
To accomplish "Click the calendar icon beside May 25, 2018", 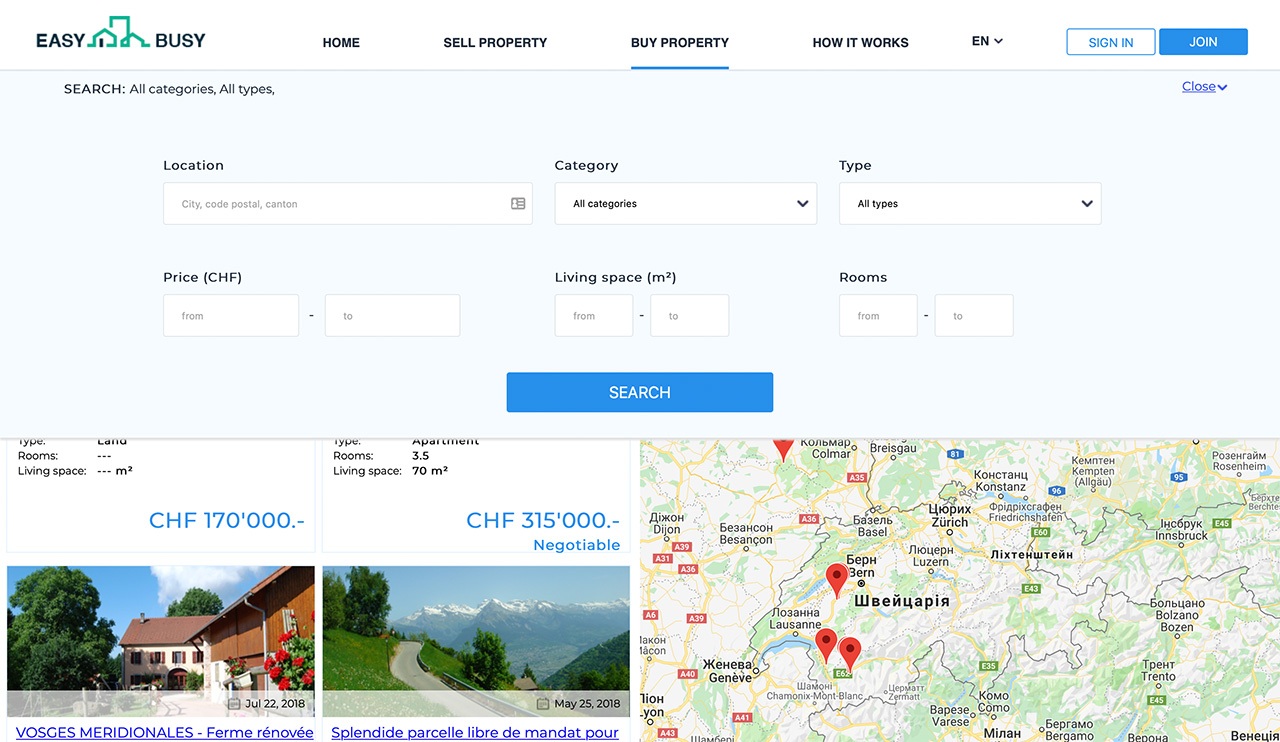I will pos(543,704).
